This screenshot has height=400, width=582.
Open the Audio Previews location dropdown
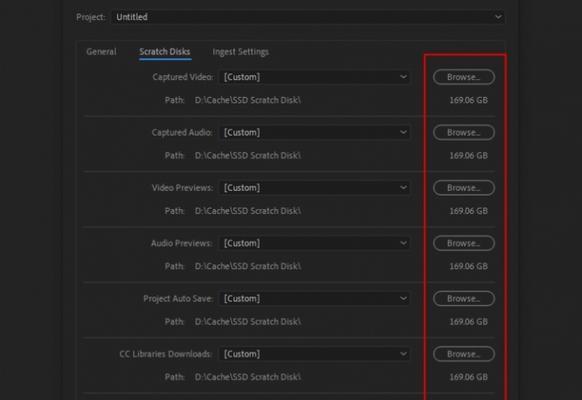pos(315,243)
